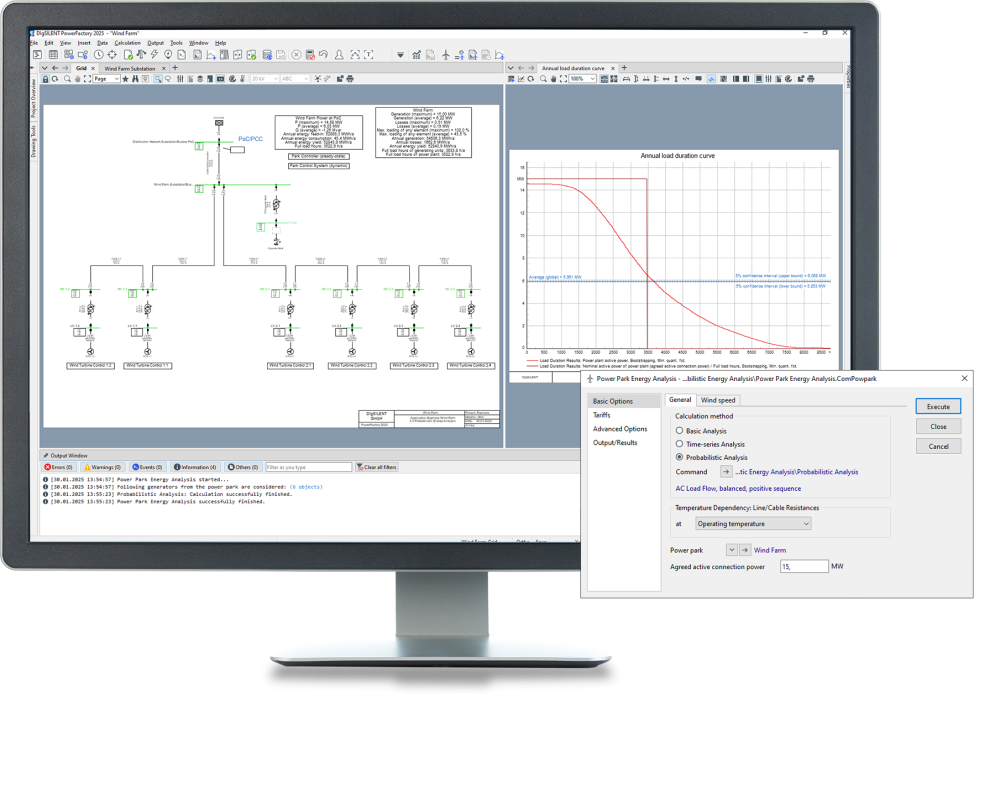Screen dimensions: 1000x788
Task: Click the Execute button
Action: (x=938, y=407)
